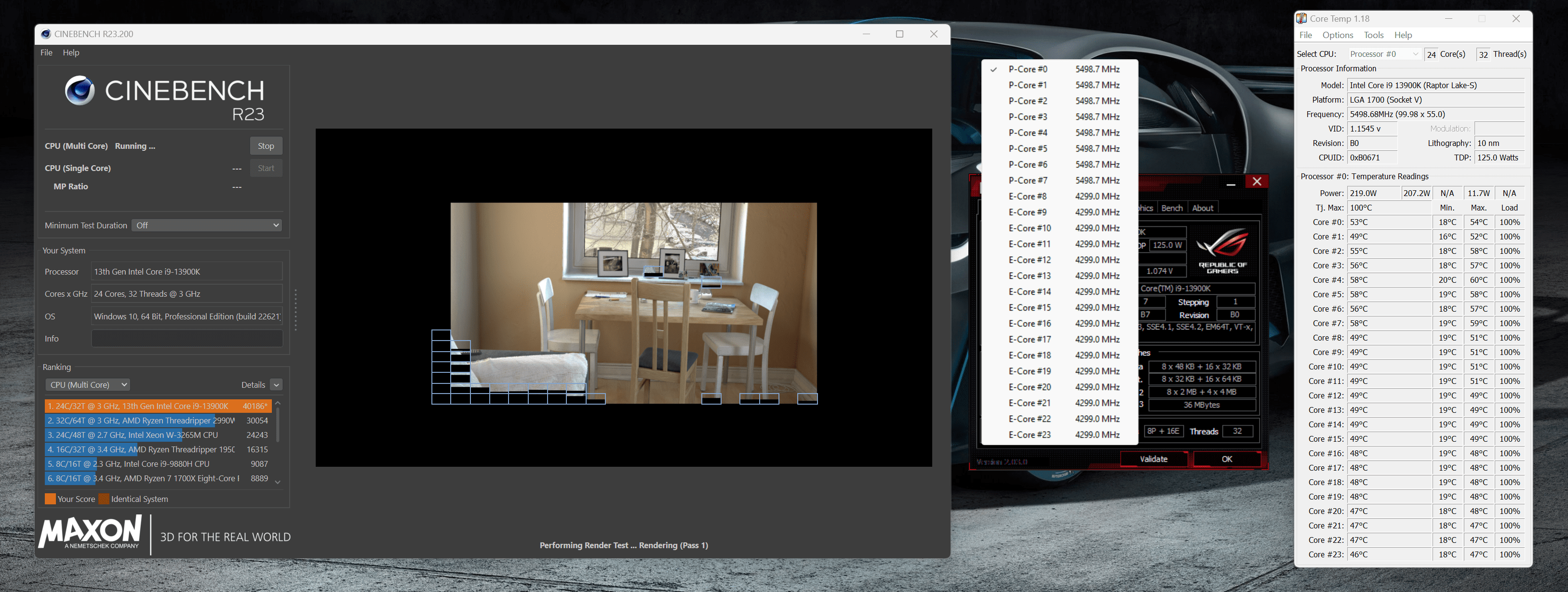Image resolution: width=1568 pixels, height=592 pixels.
Task: Click the panel divider grip handle
Action: tap(296, 310)
